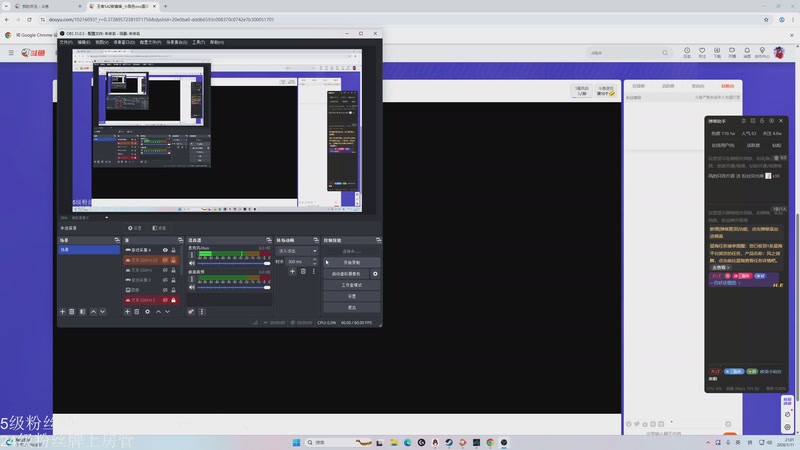This screenshot has height=450, width=800.
Task: Move scene down with arrow in Scenes panel
Action: tap(103, 312)
